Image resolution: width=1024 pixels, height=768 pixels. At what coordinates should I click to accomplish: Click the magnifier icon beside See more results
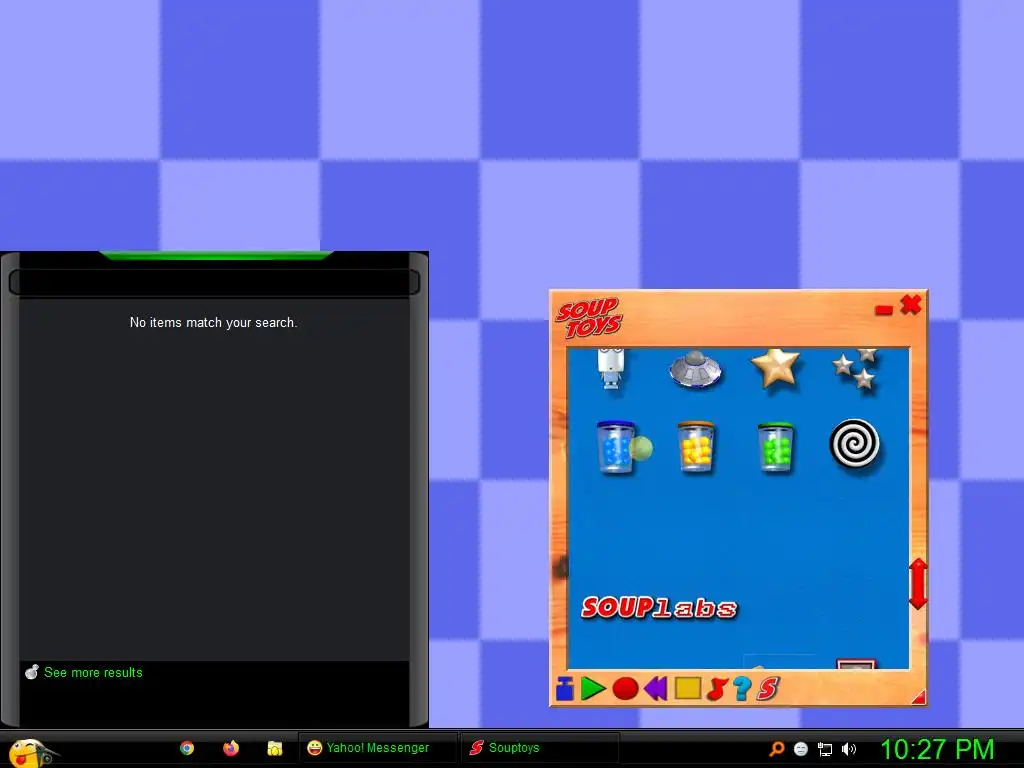pyautogui.click(x=31, y=672)
